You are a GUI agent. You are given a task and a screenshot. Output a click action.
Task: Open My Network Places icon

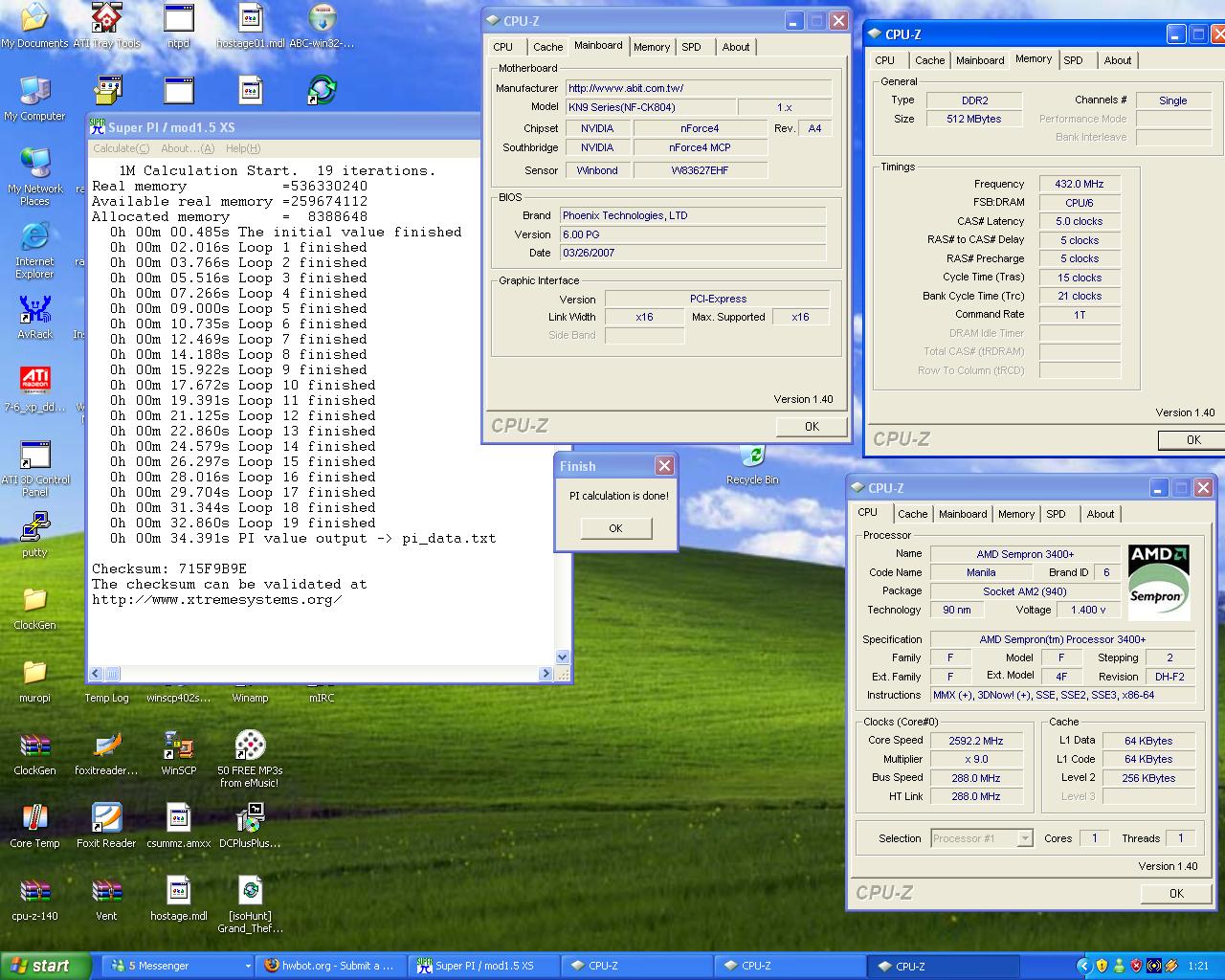coord(34,177)
